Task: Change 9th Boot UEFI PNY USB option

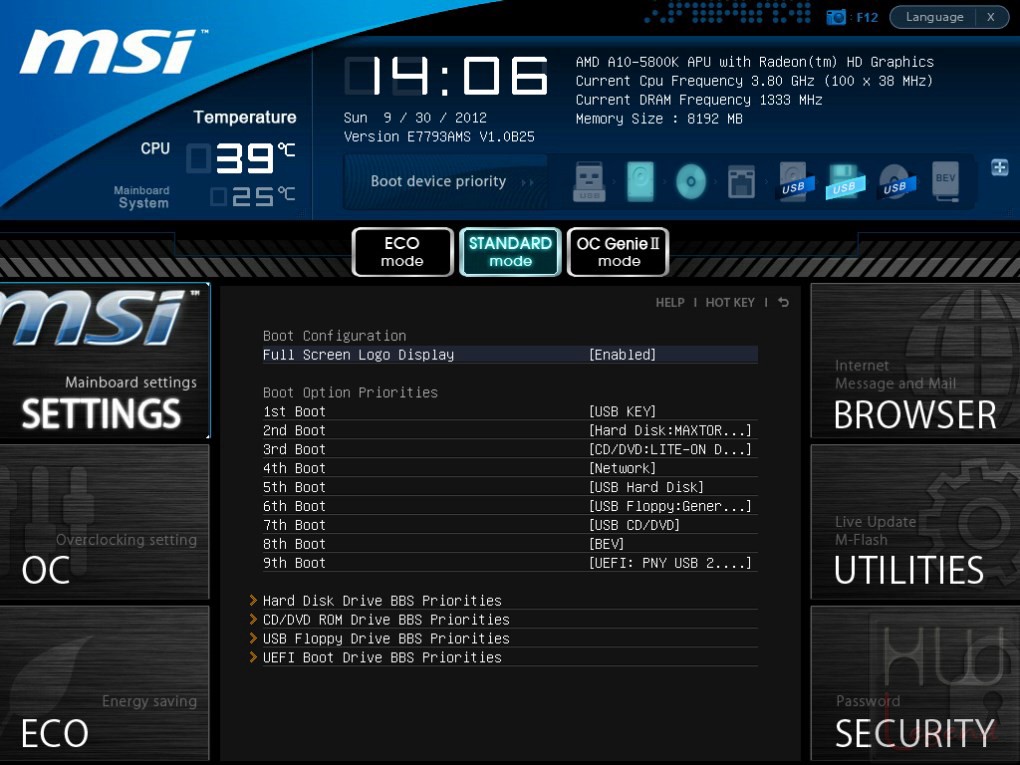Action: (x=670, y=563)
